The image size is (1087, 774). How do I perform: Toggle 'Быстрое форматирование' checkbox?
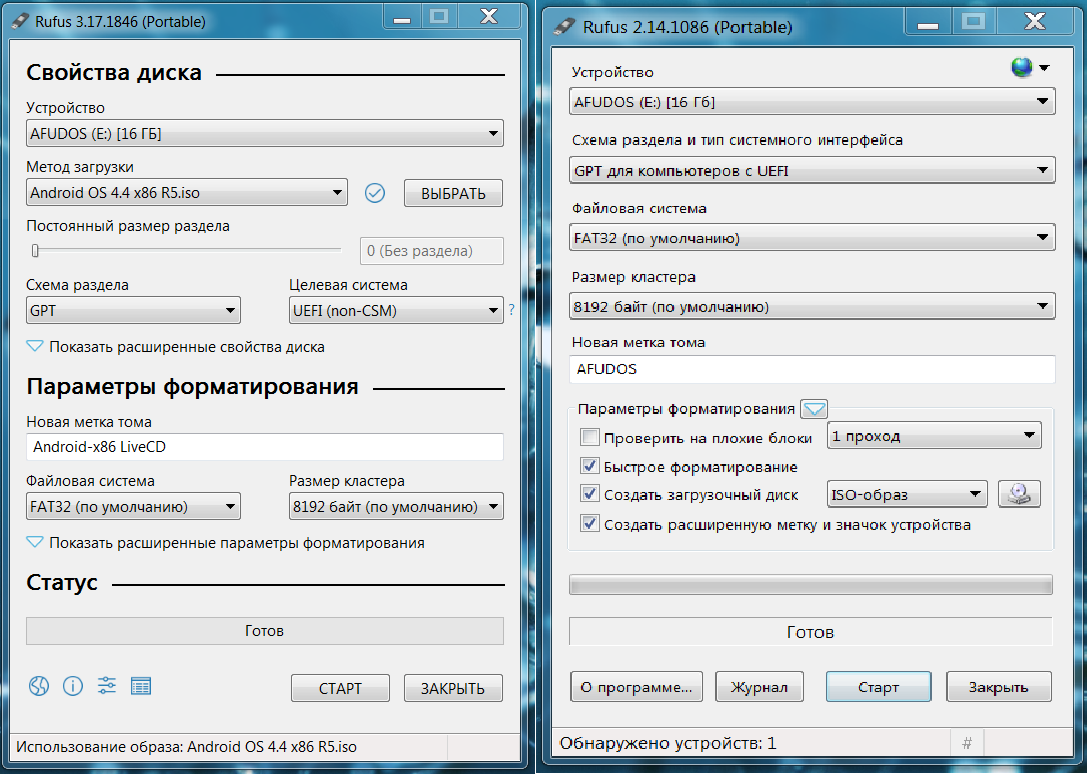point(590,466)
